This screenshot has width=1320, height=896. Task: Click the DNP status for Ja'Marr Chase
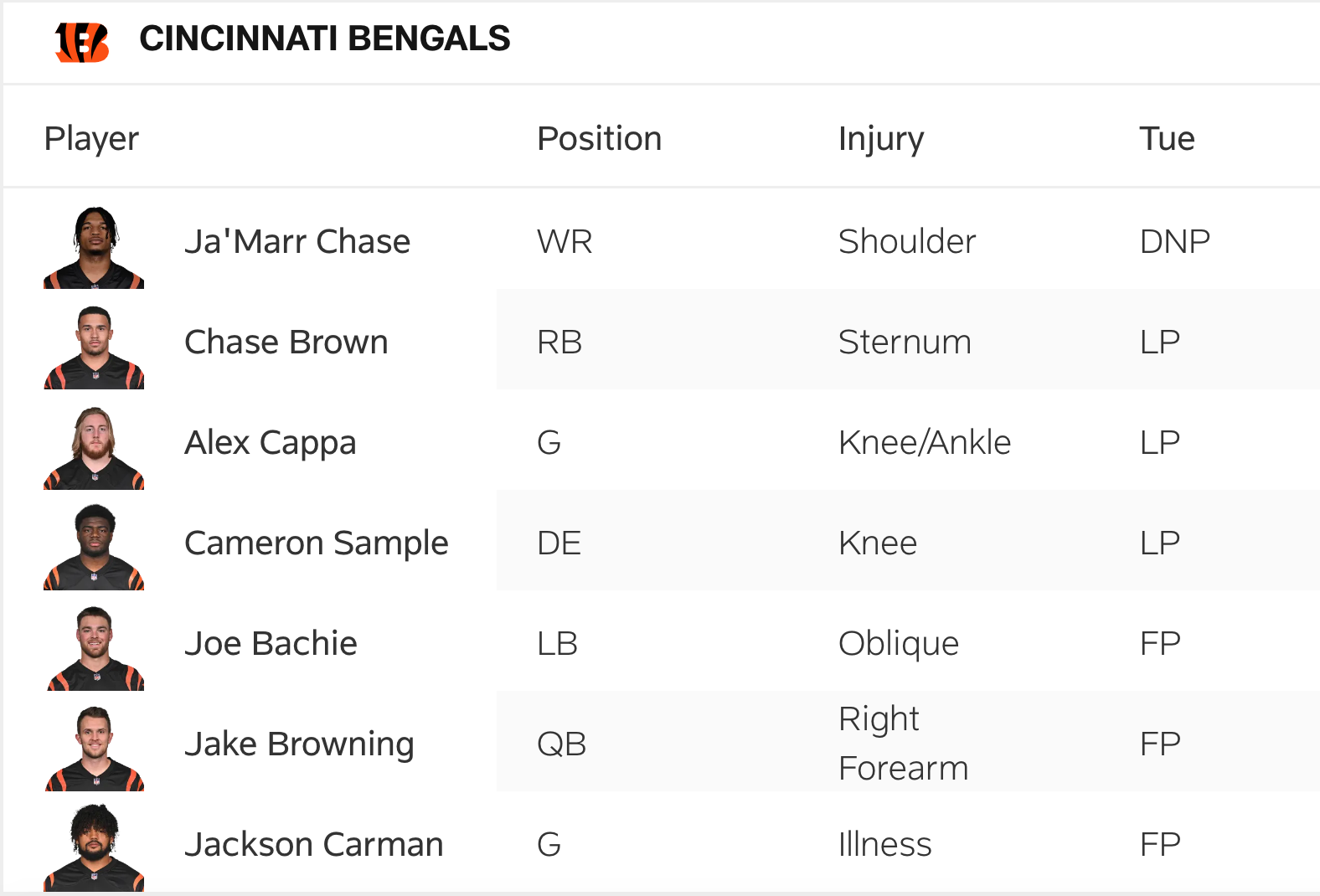[x=1174, y=242]
